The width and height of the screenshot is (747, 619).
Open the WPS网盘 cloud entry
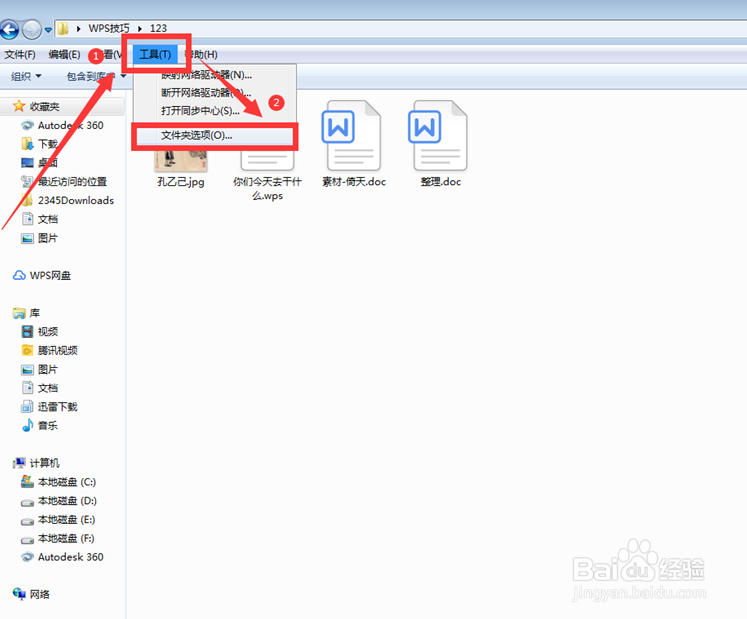[x=41, y=275]
